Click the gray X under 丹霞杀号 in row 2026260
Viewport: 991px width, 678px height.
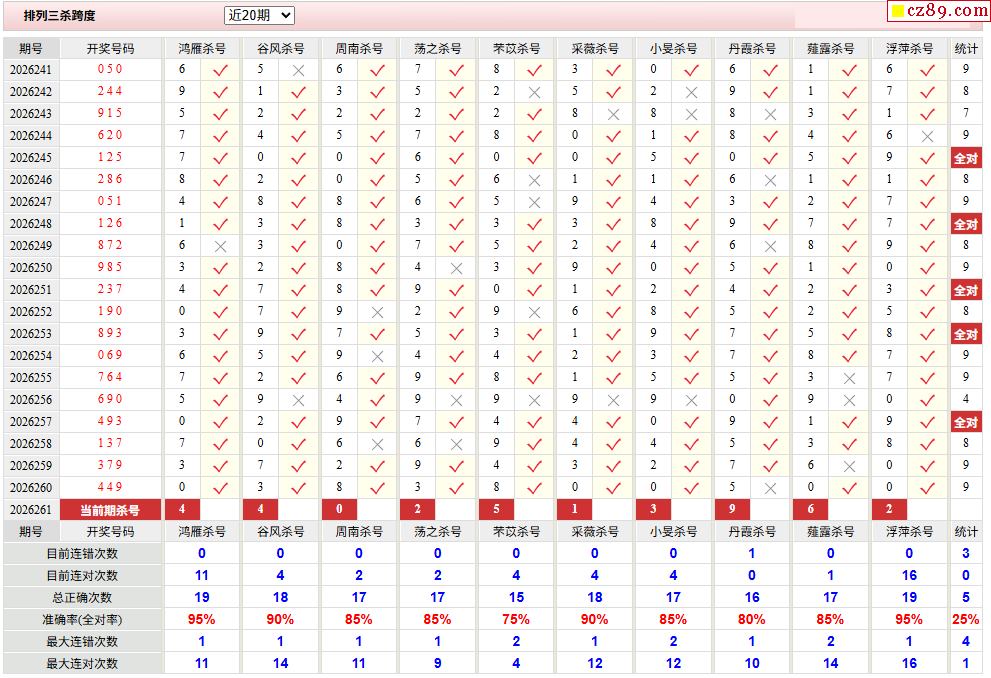[770, 488]
